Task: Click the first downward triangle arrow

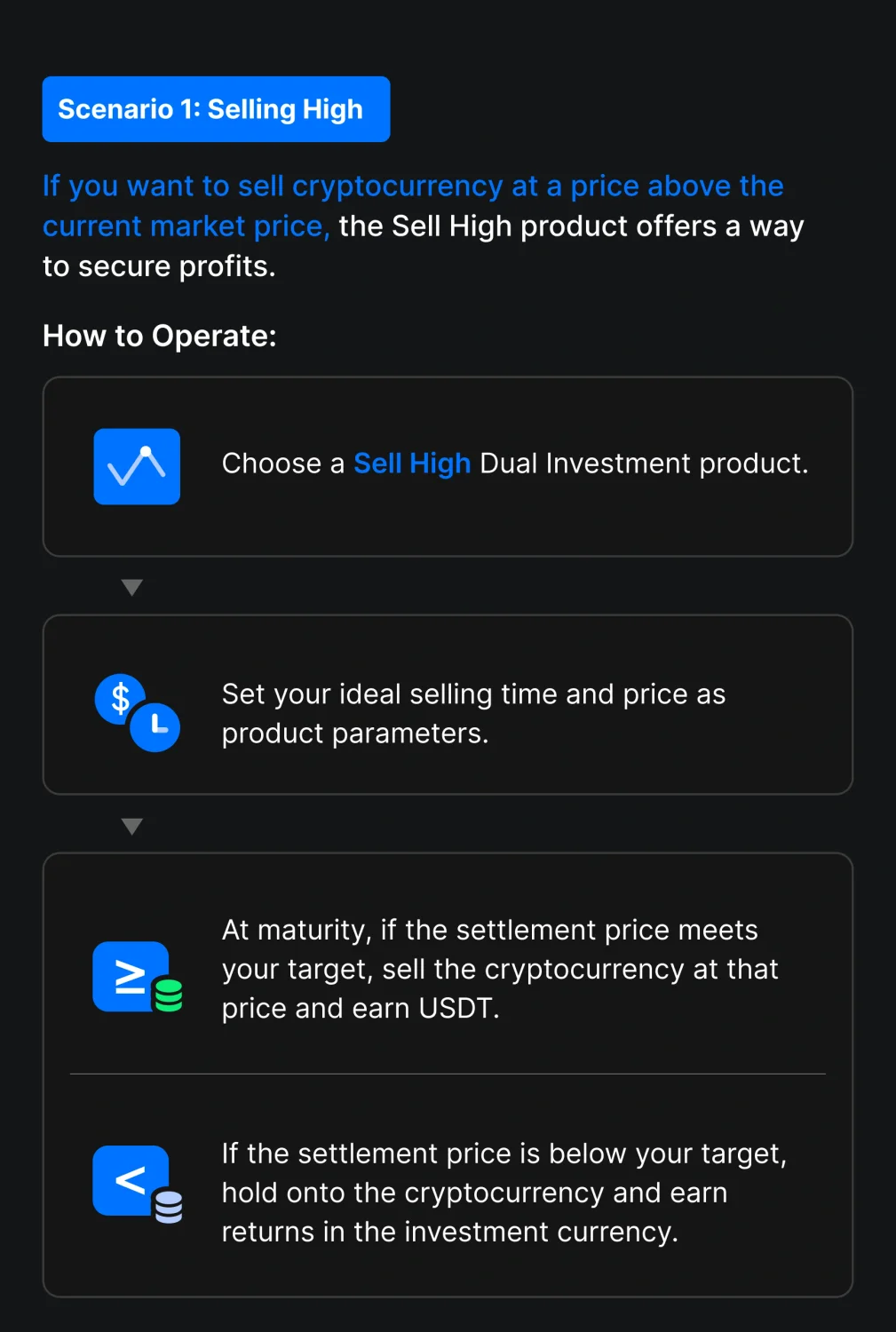Action: 131,587
